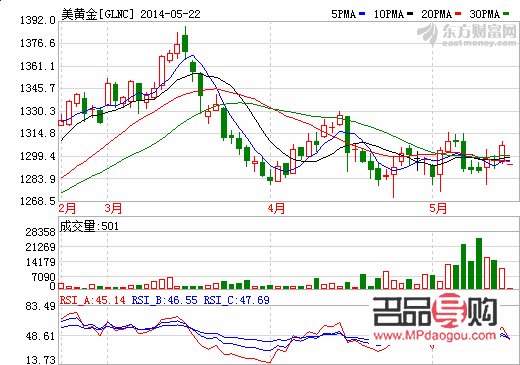The image size is (520, 365).
Task: Click the tallest green volume bar in May
Action: tap(479, 263)
